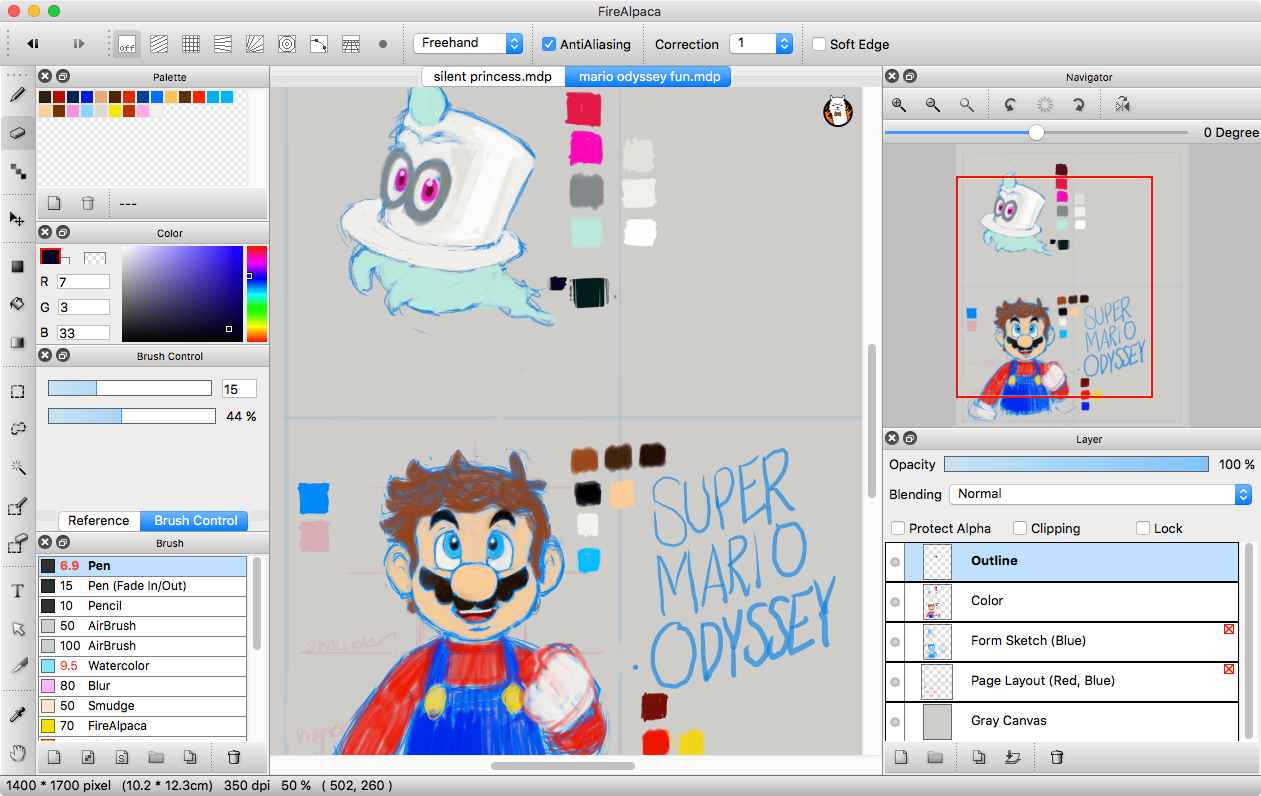The width and height of the screenshot is (1261, 796).
Task: Select the Divide/knife tool
Action: (17, 666)
